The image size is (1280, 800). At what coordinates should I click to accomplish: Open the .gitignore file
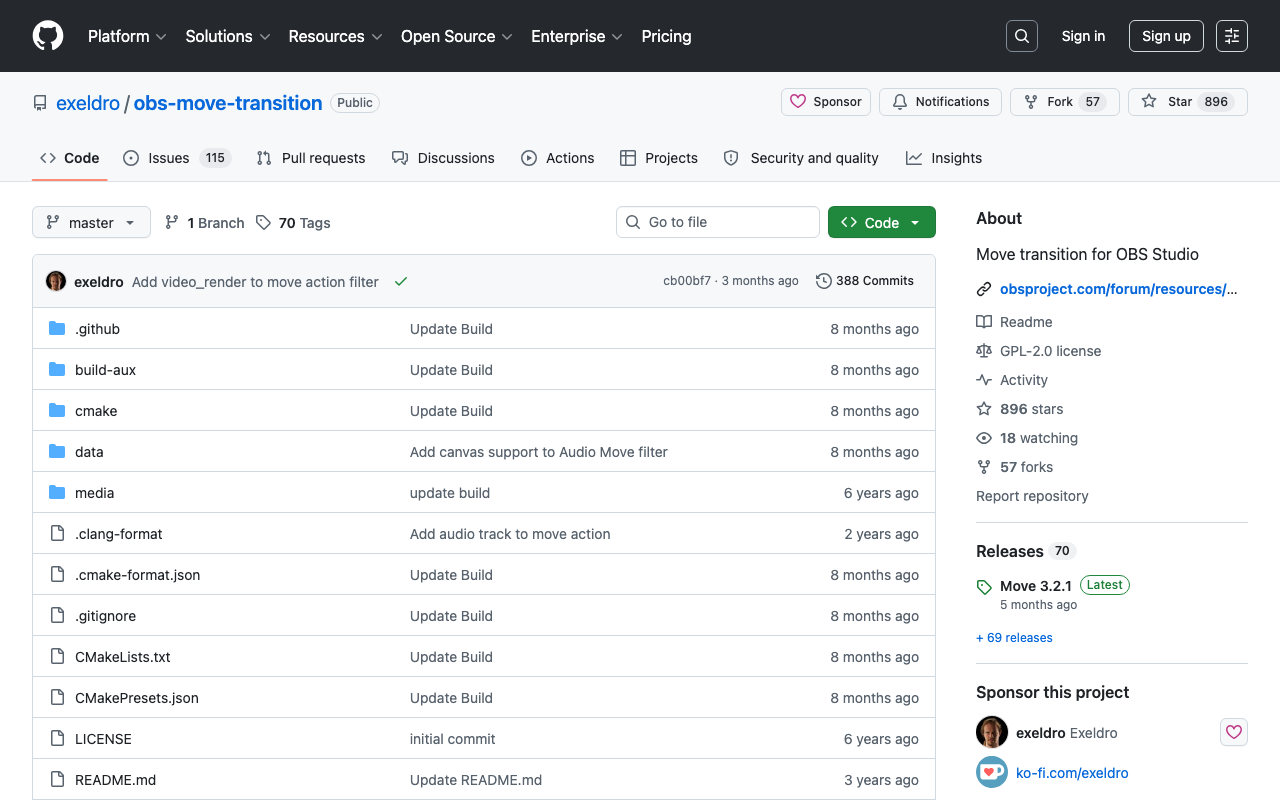tap(105, 616)
